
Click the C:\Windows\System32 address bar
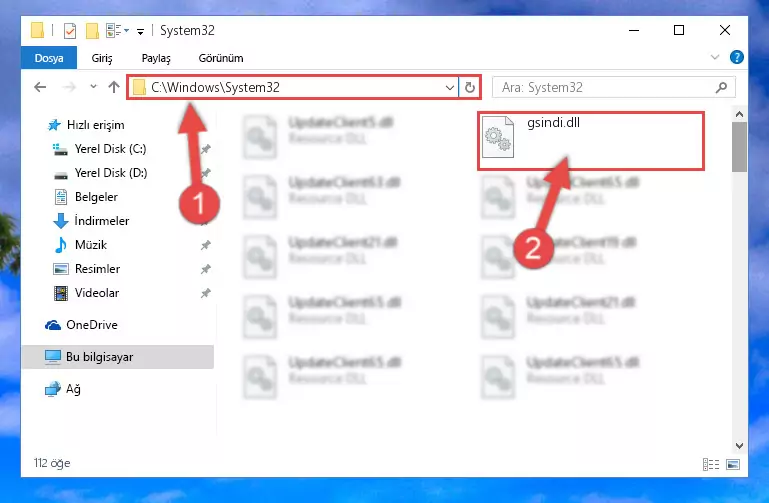tap(294, 87)
